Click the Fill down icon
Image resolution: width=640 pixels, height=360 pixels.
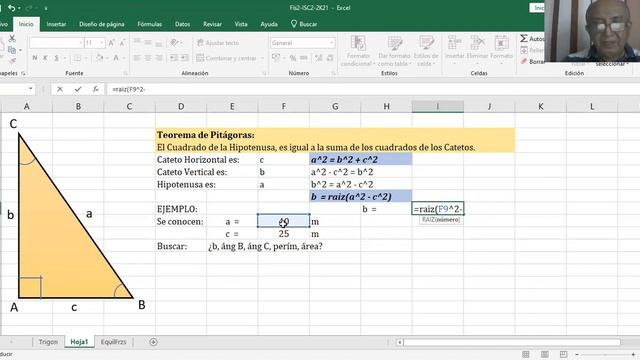click(x=524, y=50)
